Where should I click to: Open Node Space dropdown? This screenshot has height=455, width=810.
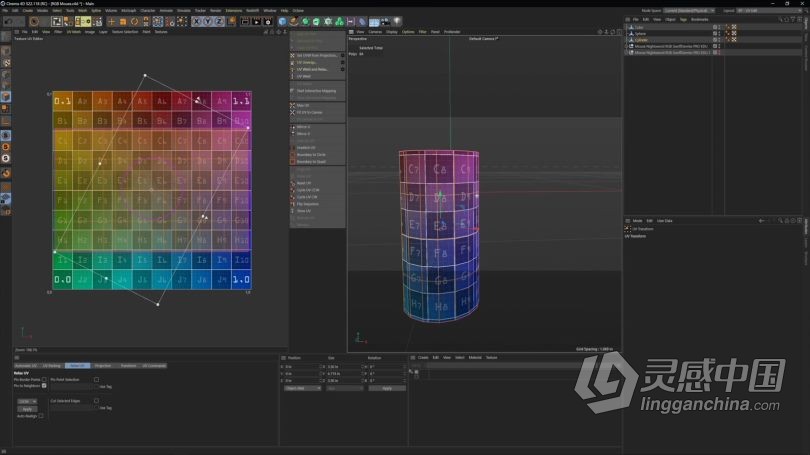[x=689, y=10]
